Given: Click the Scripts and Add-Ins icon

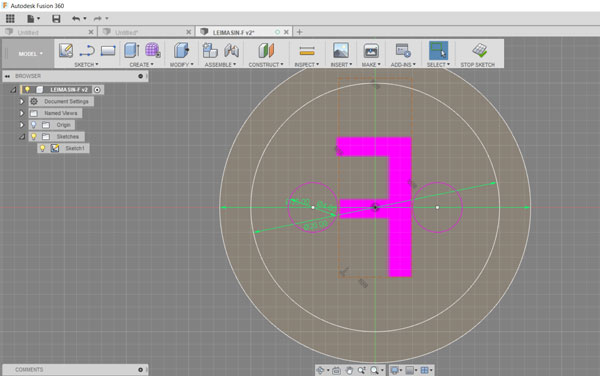Looking at the screenshot, I should point(403,50).
